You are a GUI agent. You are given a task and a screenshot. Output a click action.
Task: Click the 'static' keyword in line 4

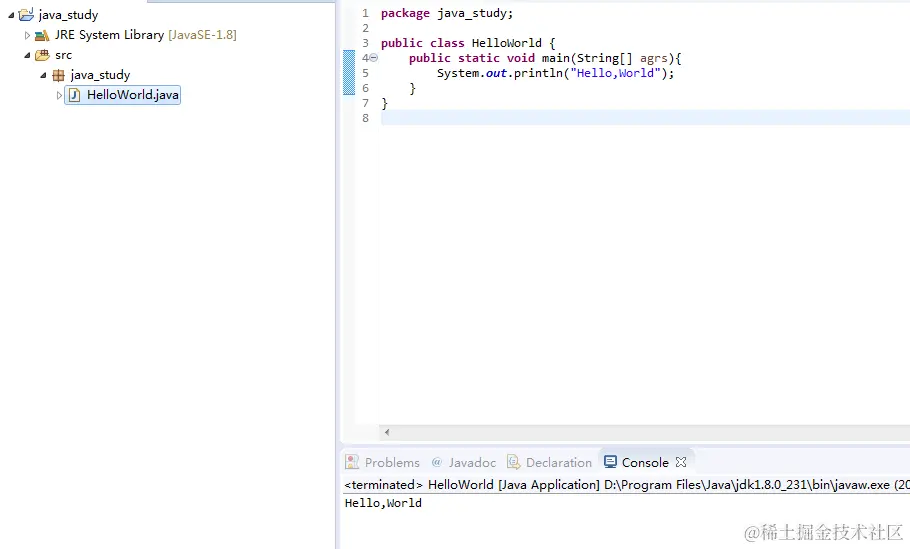tap(479, 58)
